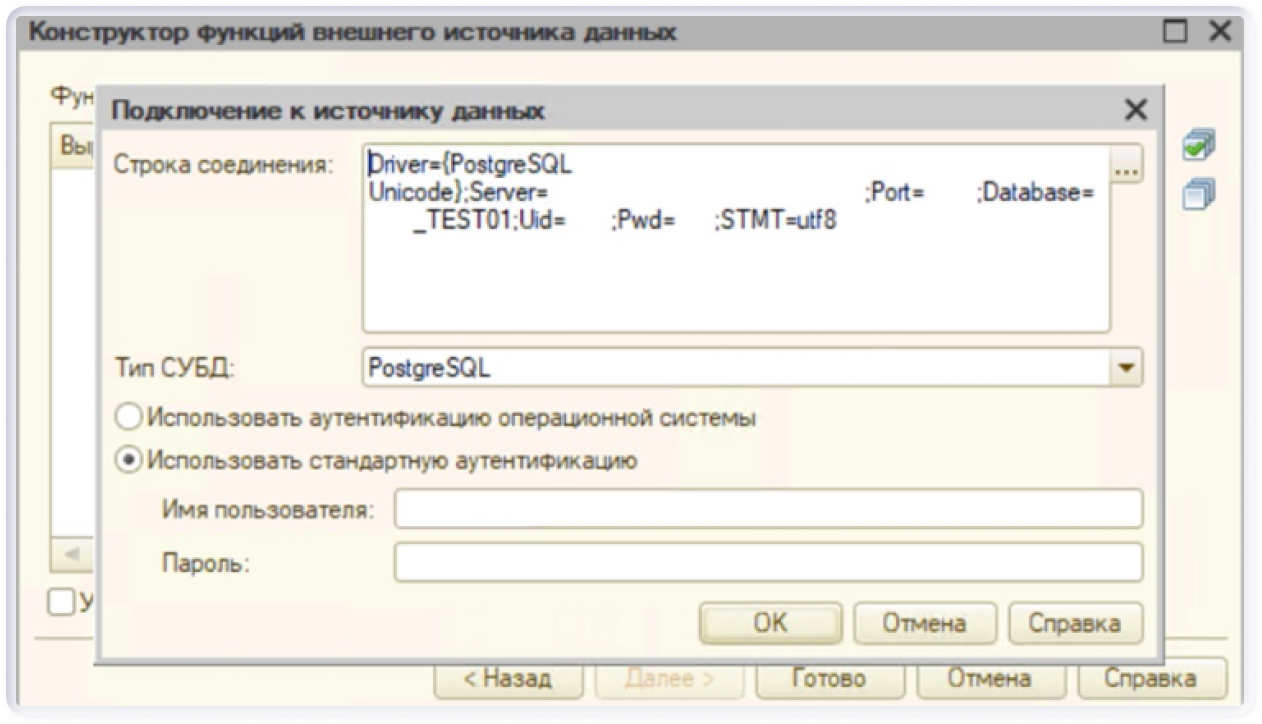Go back with the Назад button
The width and height of the screenshot is (1262, 724).
pos(507,679)
